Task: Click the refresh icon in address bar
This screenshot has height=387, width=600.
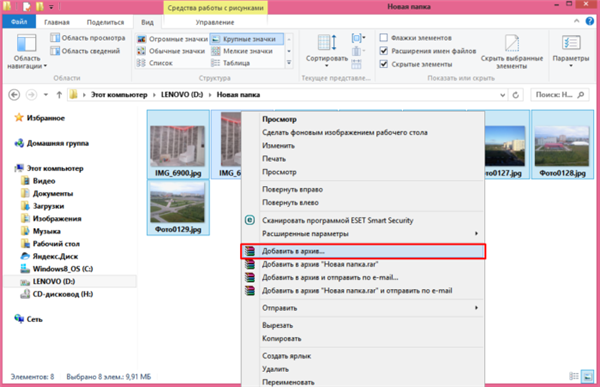Action: click(x=515, y=95)
